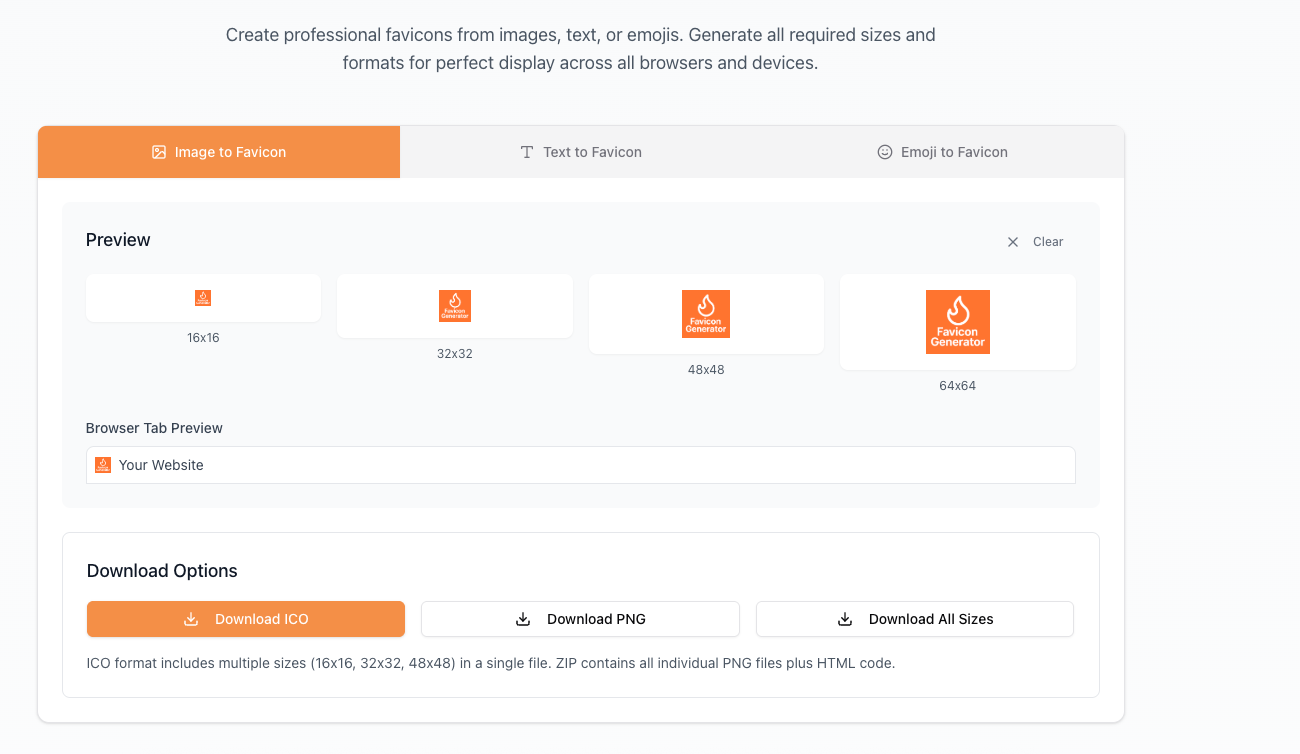Click the download arrow icon on Download PNG
This screenshot has width=1300, height=754.
(x=523, y=619)
